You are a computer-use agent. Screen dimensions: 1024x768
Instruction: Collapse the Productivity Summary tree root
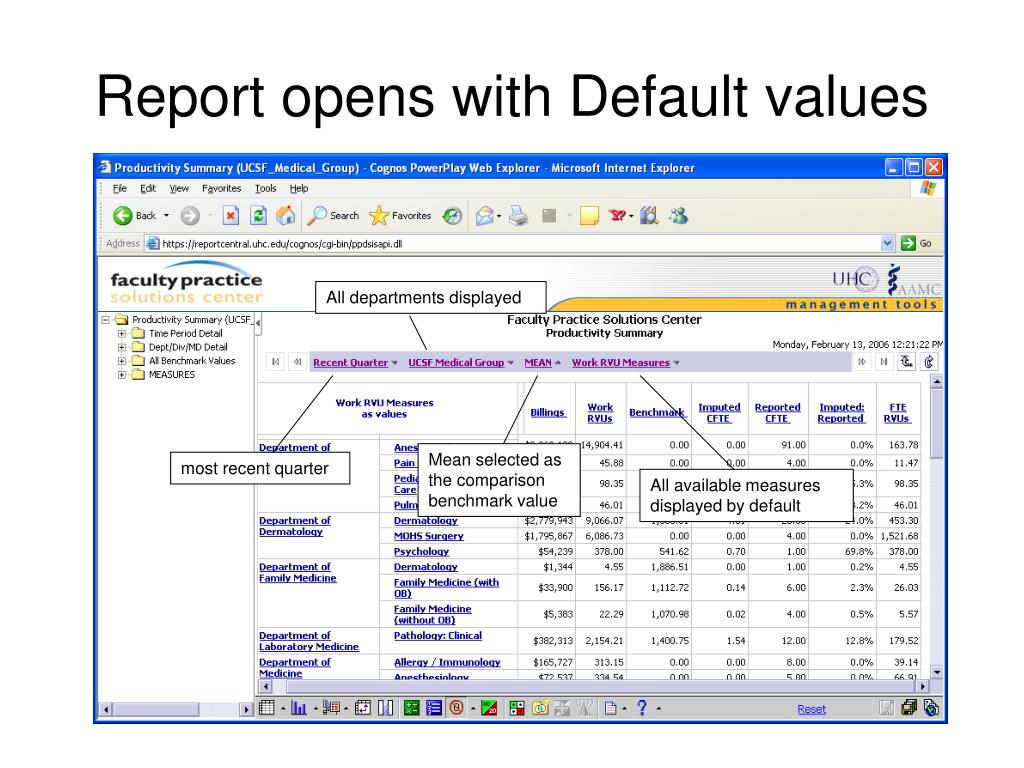(x=105, y=320)
